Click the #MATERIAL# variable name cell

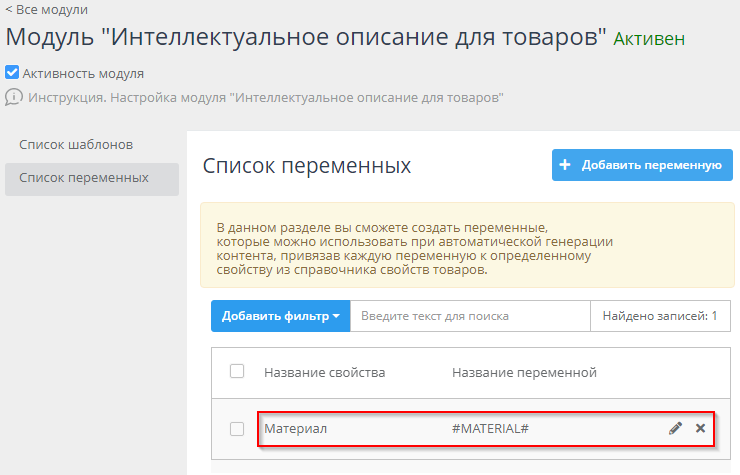490,429
